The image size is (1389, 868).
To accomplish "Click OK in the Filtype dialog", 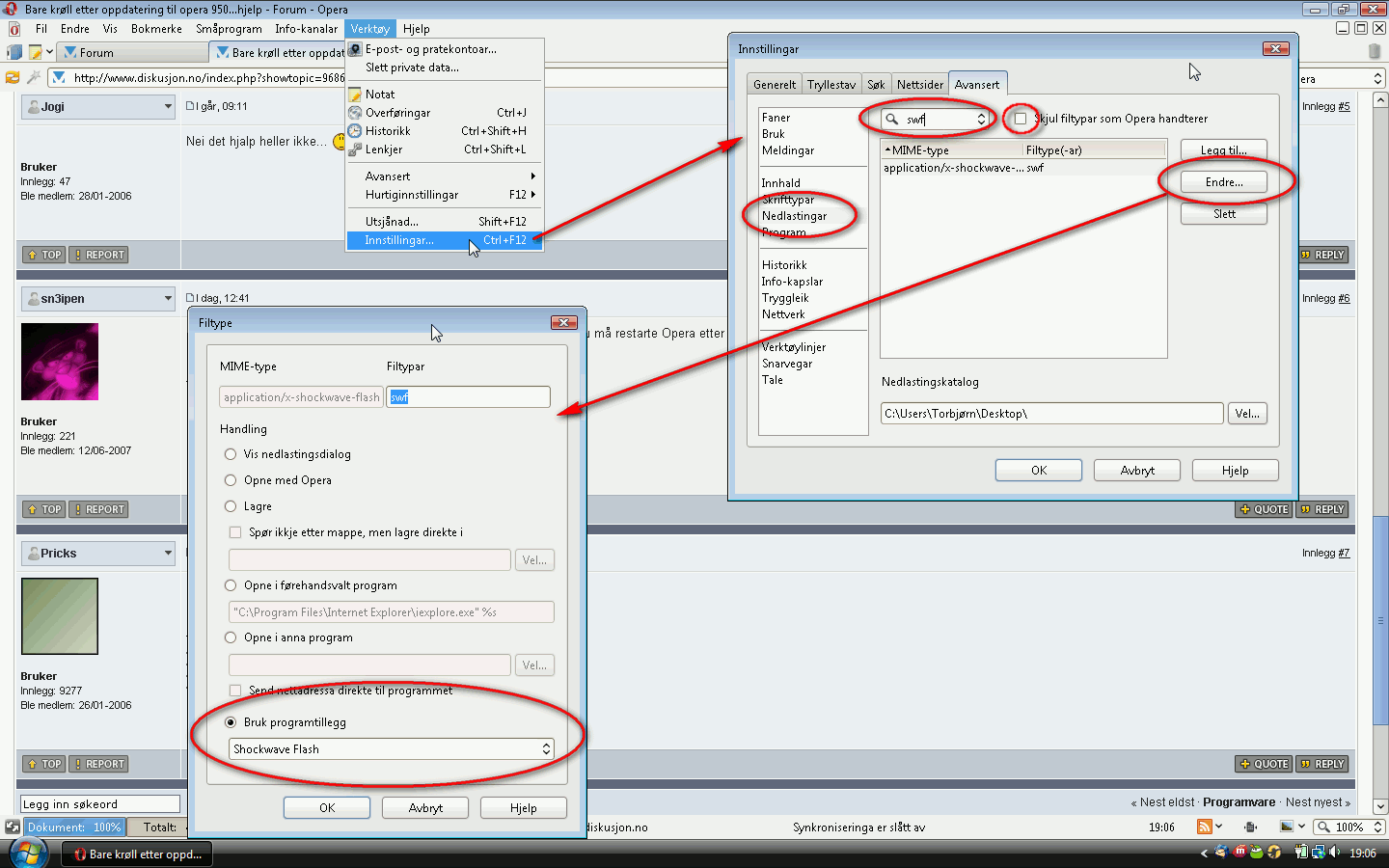I will tap(327, 808).
